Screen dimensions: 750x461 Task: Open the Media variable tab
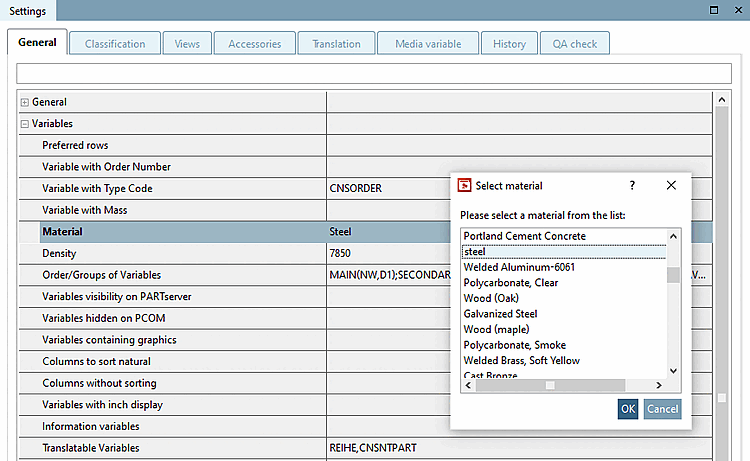428,44
